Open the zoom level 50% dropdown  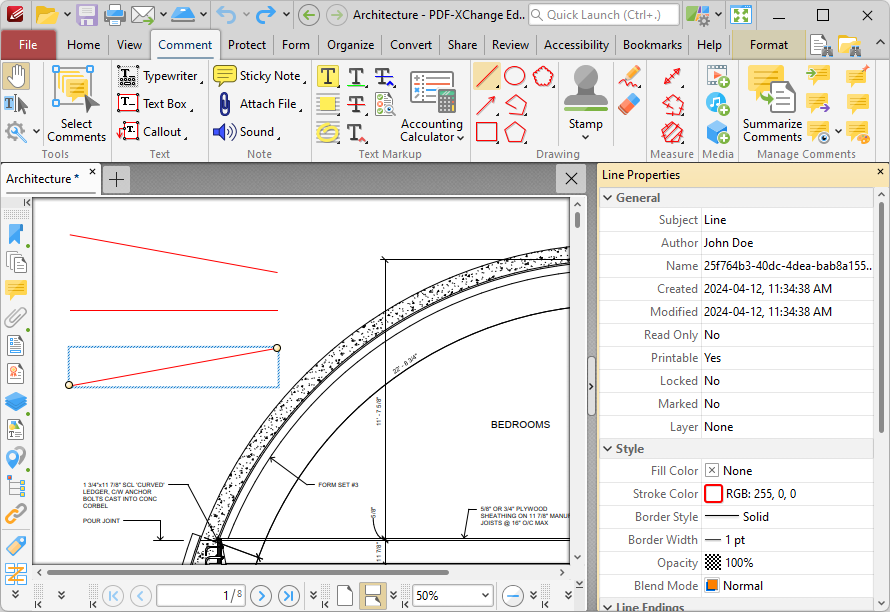485,596
